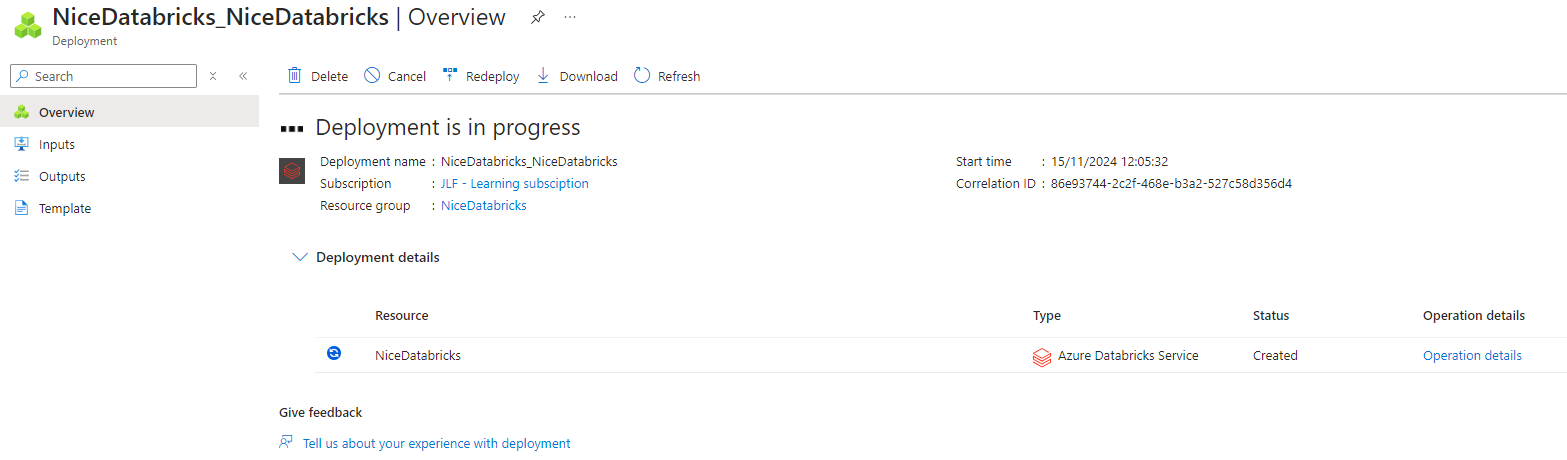Click the Cancel text in the toolbar
This screenshot has width=1567, height=460.
[407, 76]
